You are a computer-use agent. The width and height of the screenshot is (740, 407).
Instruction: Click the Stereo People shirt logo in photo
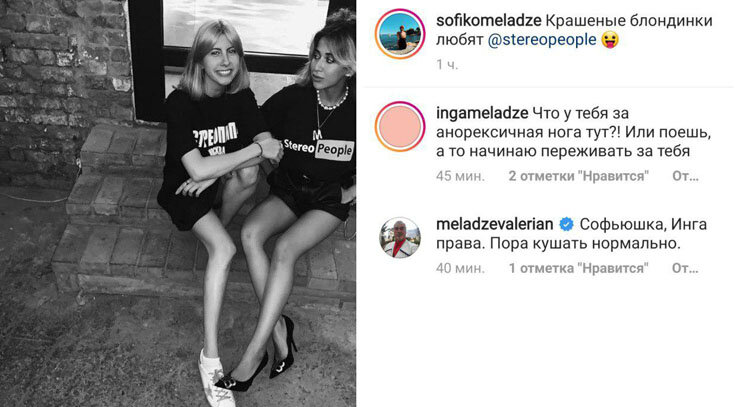(318, 149)
